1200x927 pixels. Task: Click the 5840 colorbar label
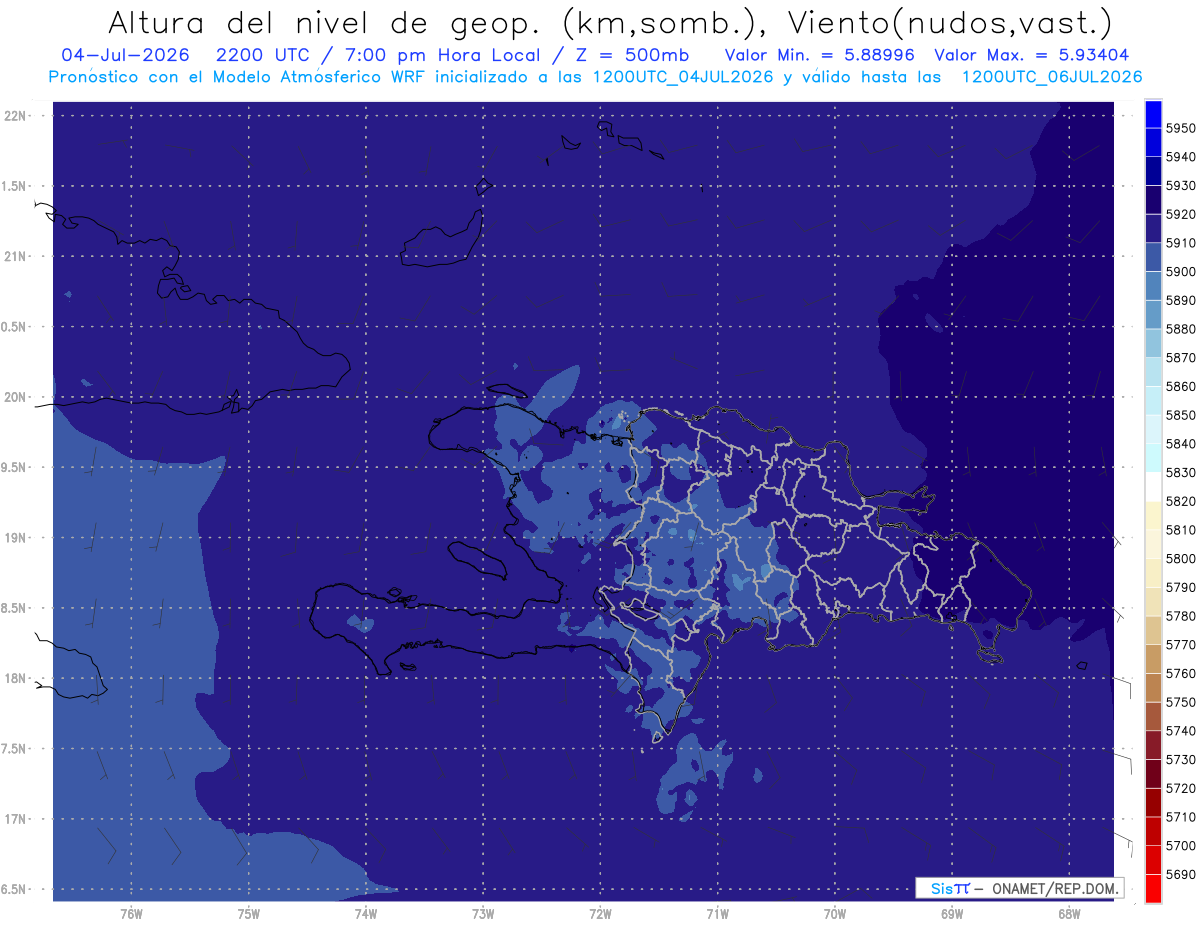(1180, 444)
